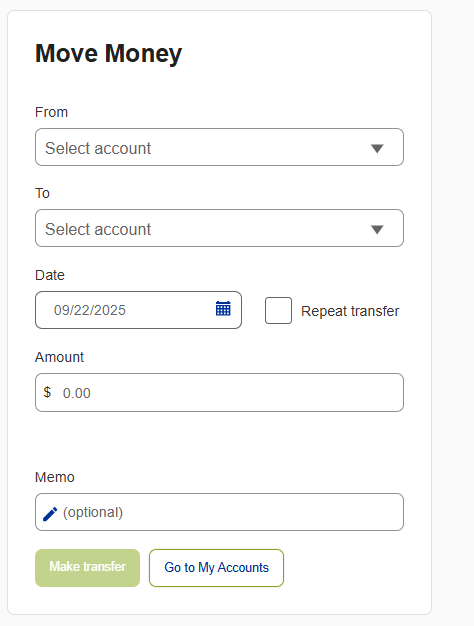This screenshot has height=626, width=474.
Task: Click the Date field label
Action: tap(50, 275)
